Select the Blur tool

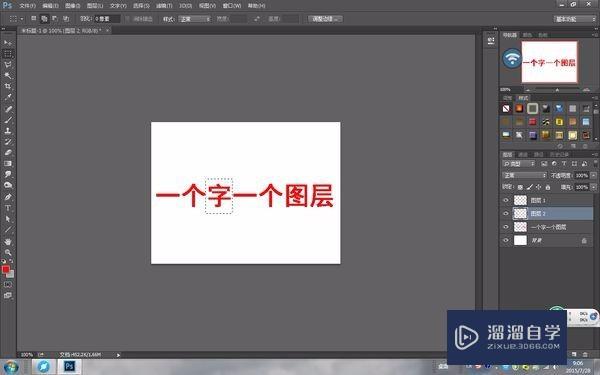point(8,174)
